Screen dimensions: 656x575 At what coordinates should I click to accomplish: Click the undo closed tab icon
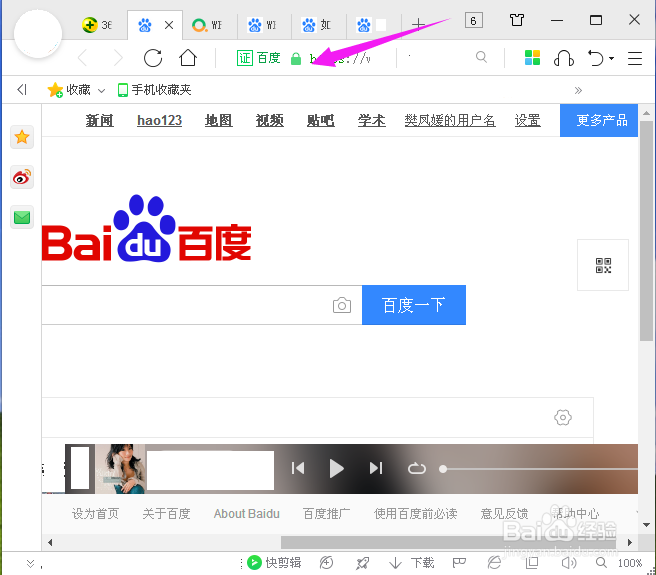(x=596, y=58)
